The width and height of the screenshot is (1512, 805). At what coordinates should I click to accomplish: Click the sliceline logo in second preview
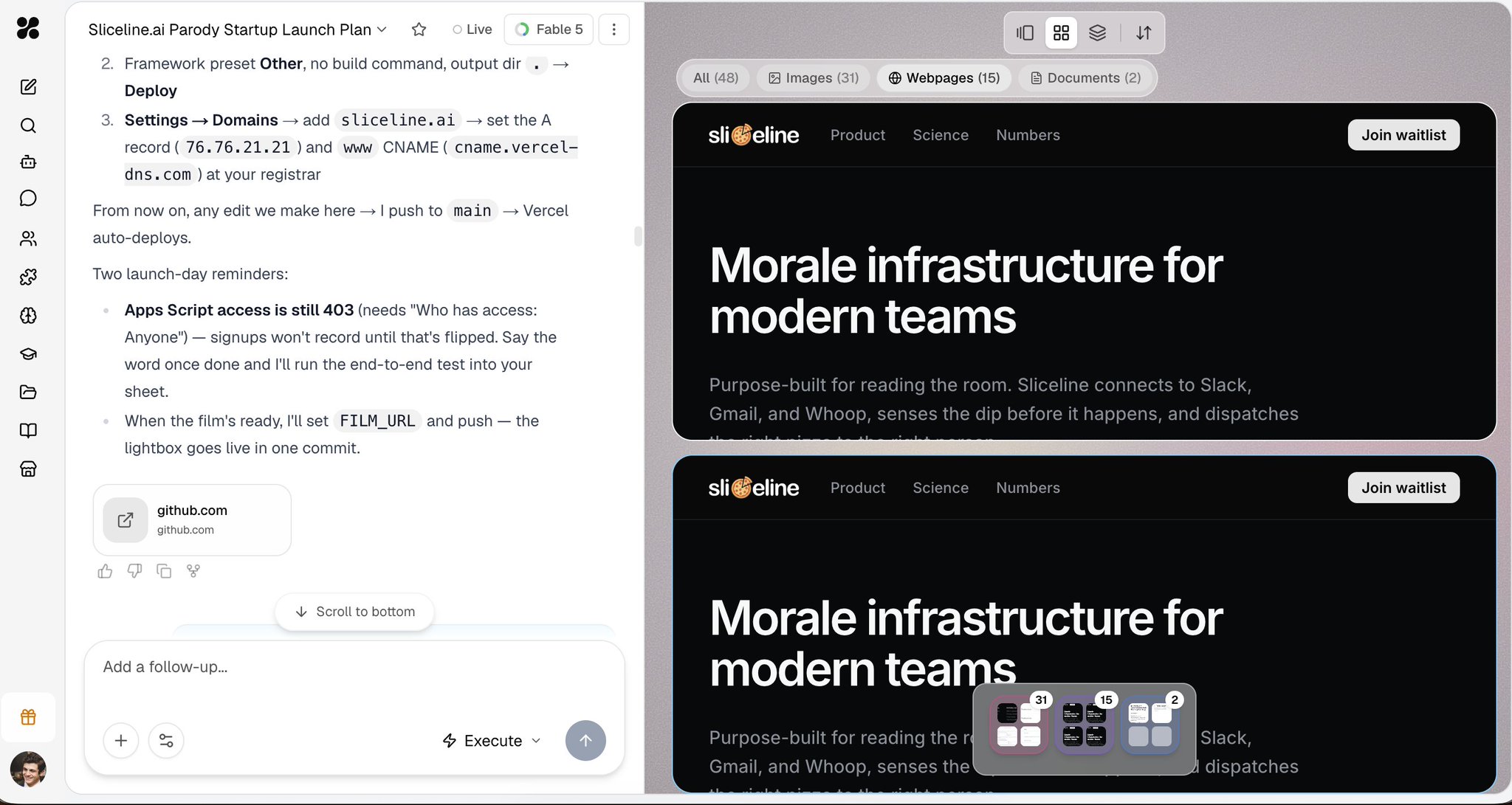pyautogui.click(x=753, y=488)
